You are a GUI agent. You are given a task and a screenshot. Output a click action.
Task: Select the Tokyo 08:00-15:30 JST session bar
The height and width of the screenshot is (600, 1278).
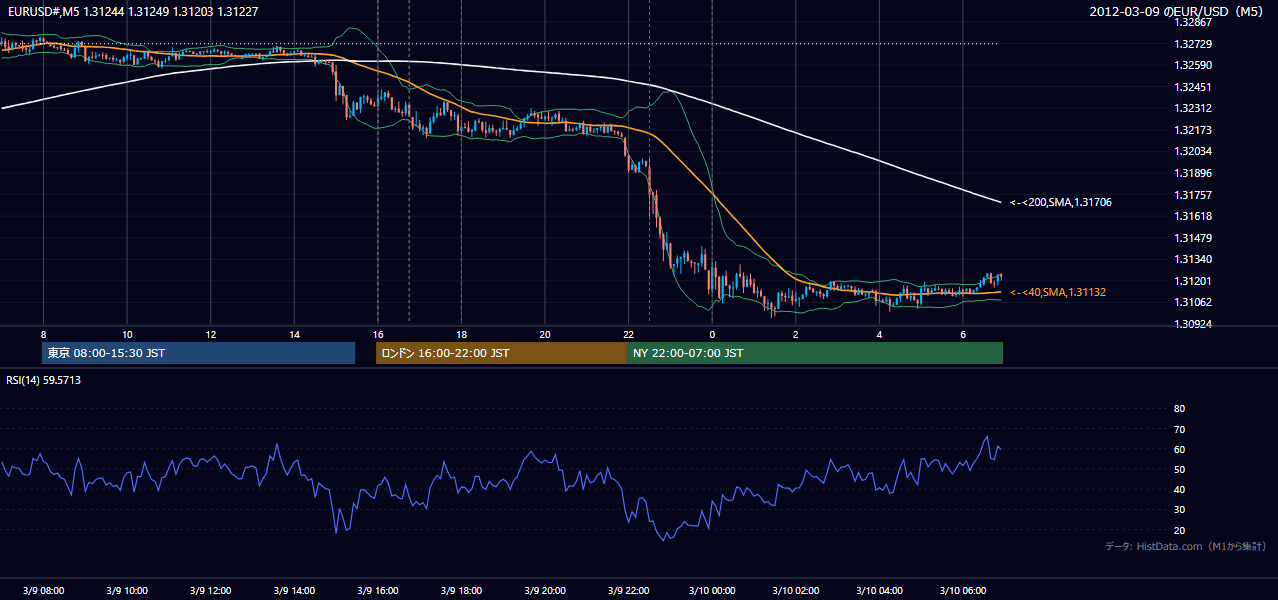[x=198, y=353]
